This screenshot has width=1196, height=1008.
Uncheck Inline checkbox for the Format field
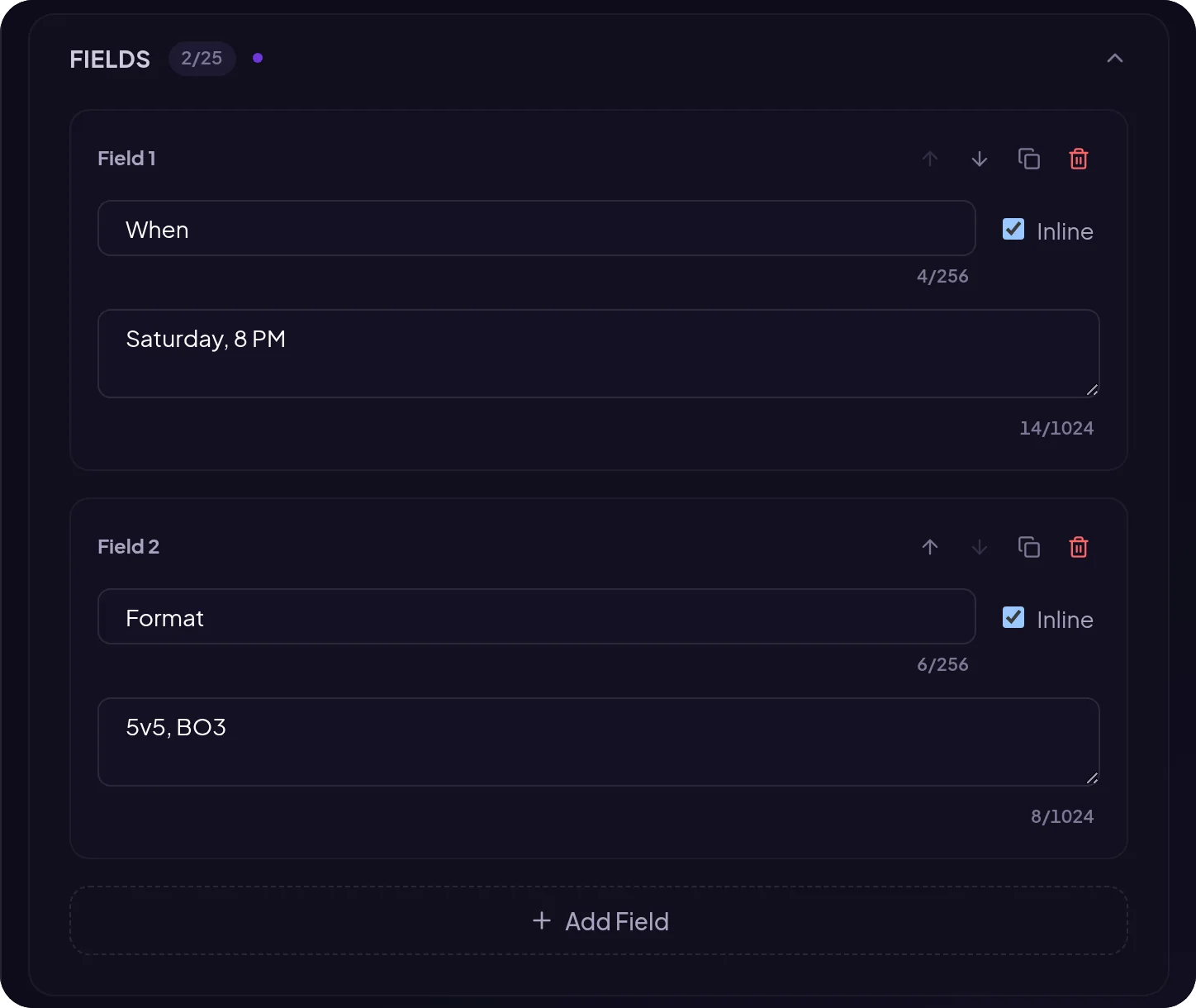pos(1013,617)
